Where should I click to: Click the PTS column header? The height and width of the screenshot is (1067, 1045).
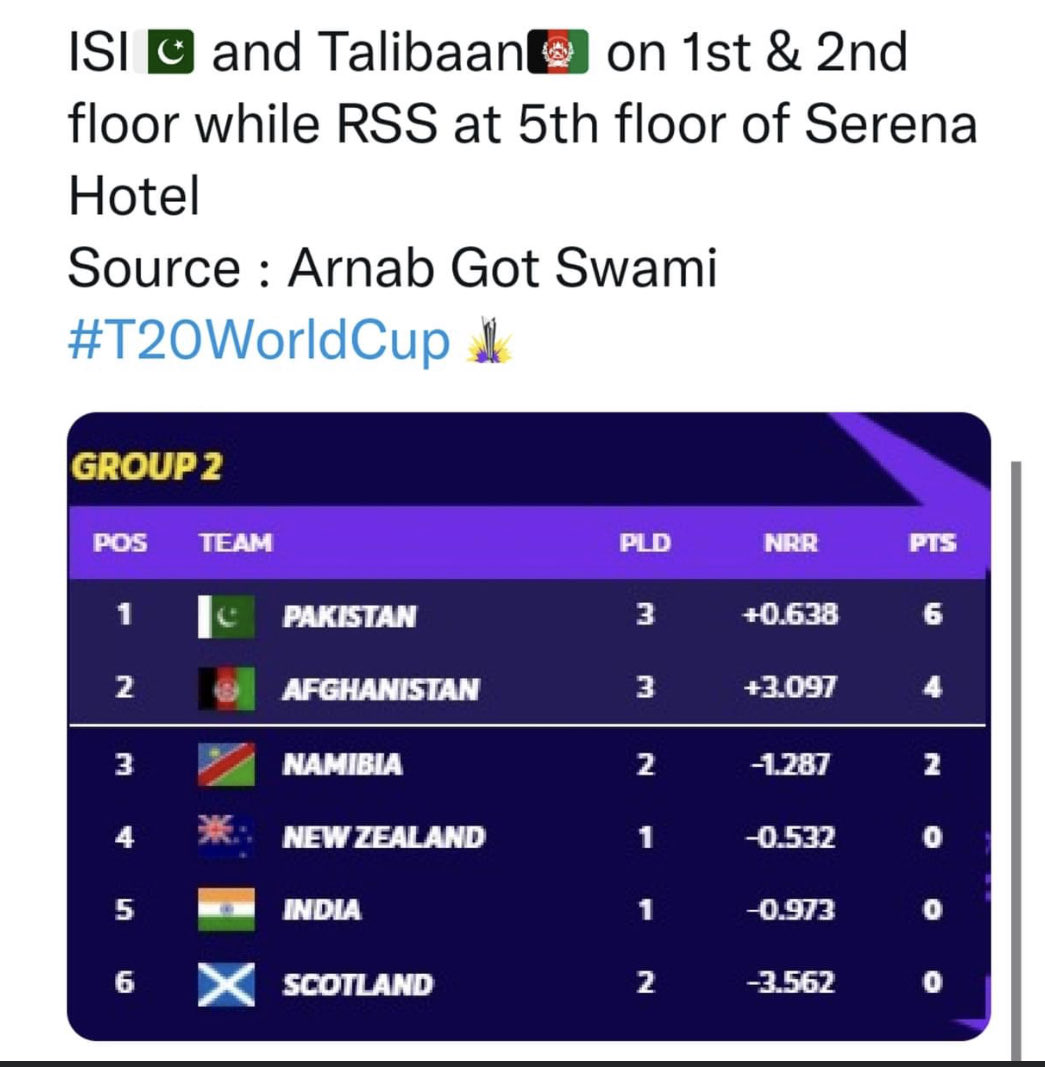pyautogui.click(x=933, y=543)
